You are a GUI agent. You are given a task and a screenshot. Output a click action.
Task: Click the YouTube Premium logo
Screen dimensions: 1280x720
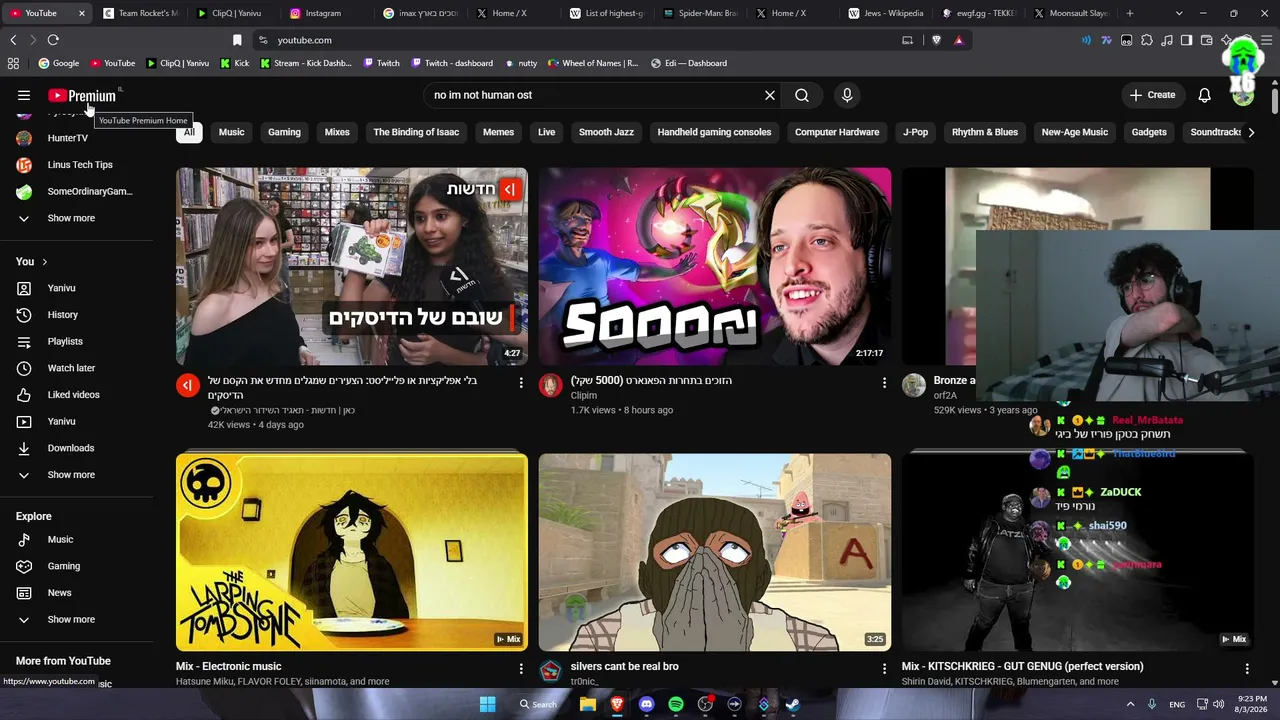[82, 96]
